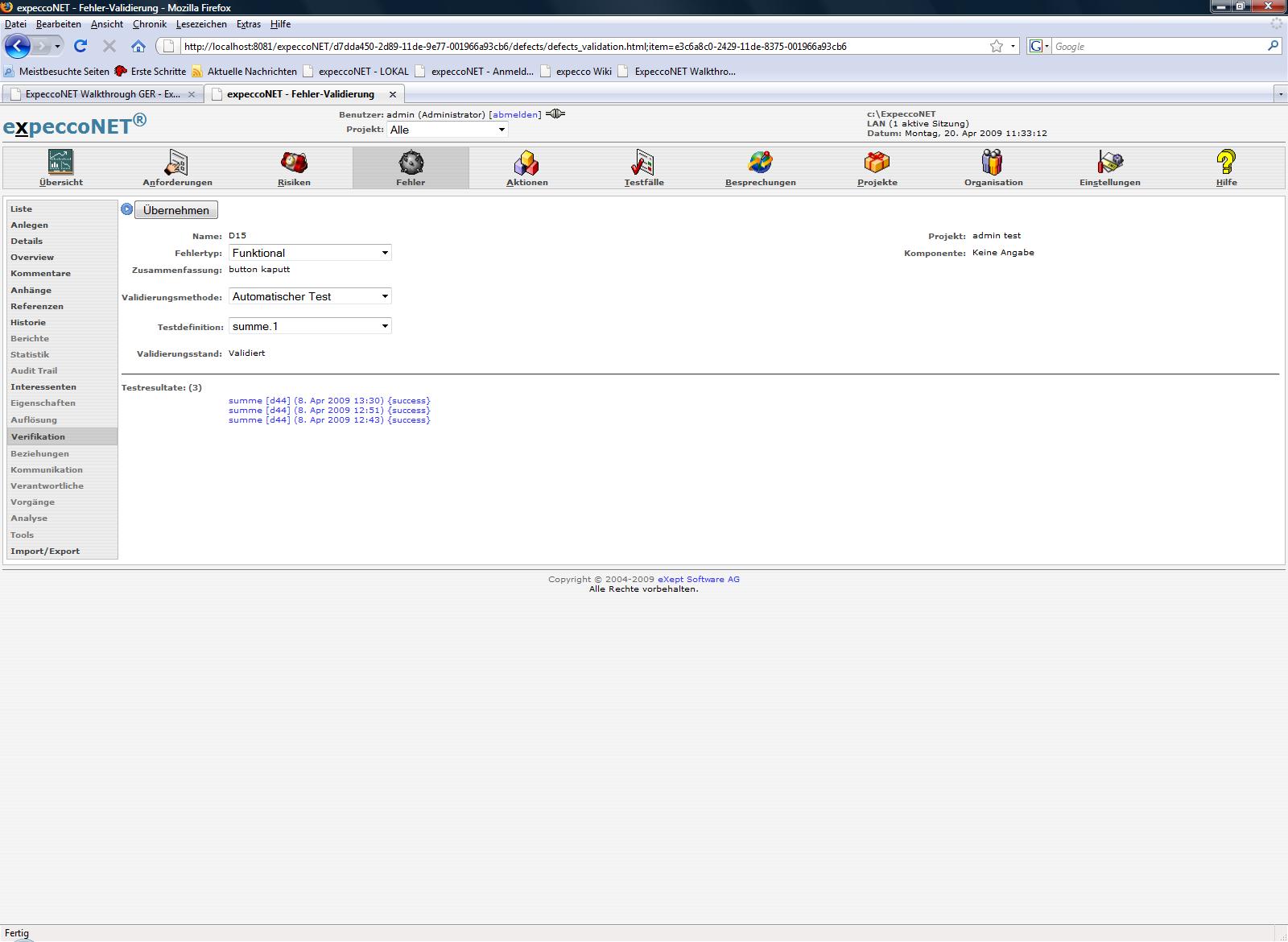
Task: Open the Lesezeichen menu
Action: click(x=201, y=24)
